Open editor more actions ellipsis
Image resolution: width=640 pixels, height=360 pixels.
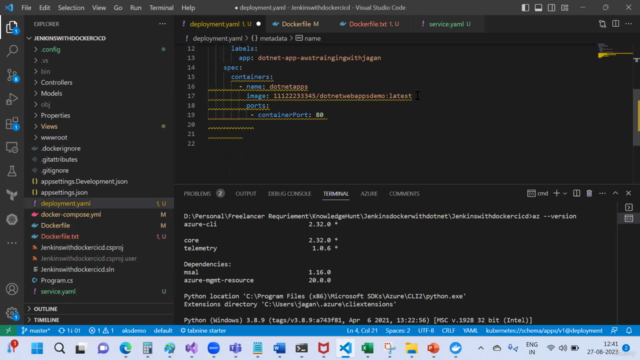click(629, 24)
